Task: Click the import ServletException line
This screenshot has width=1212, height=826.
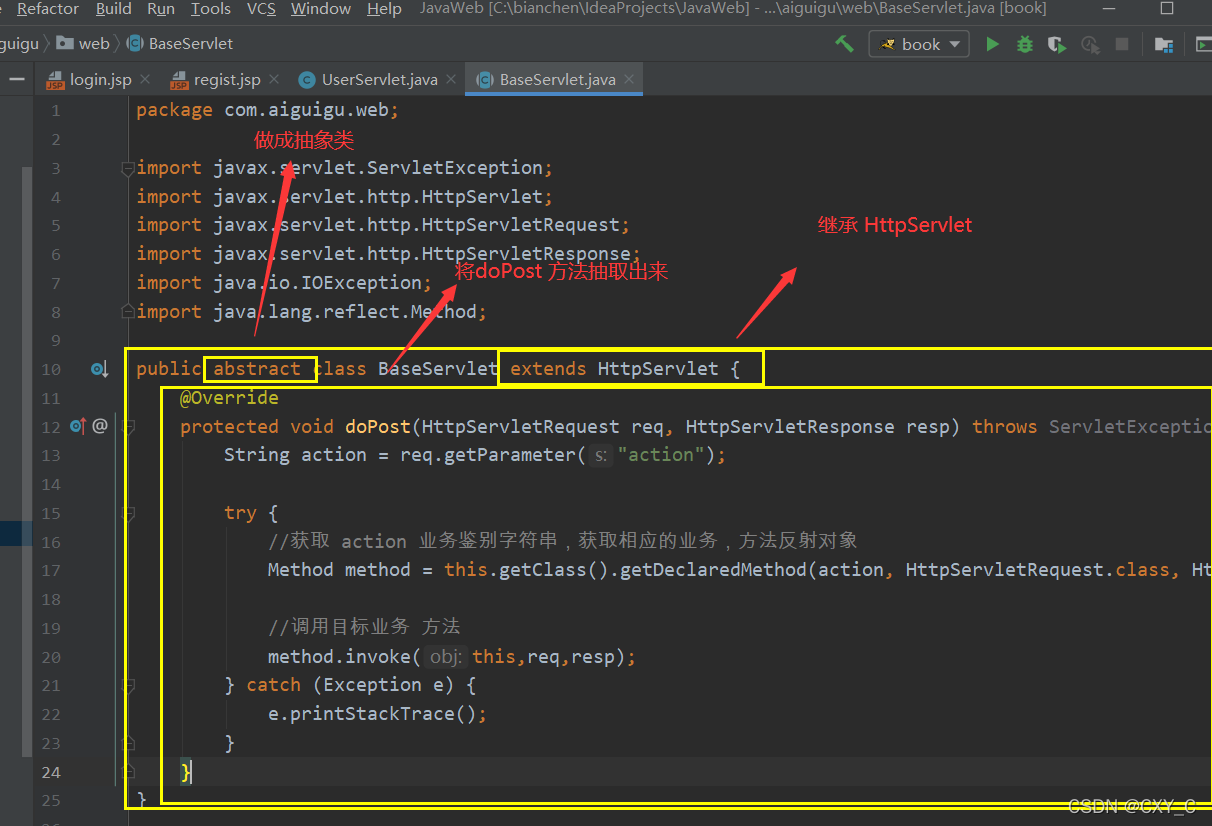Action: click(345, 168)
